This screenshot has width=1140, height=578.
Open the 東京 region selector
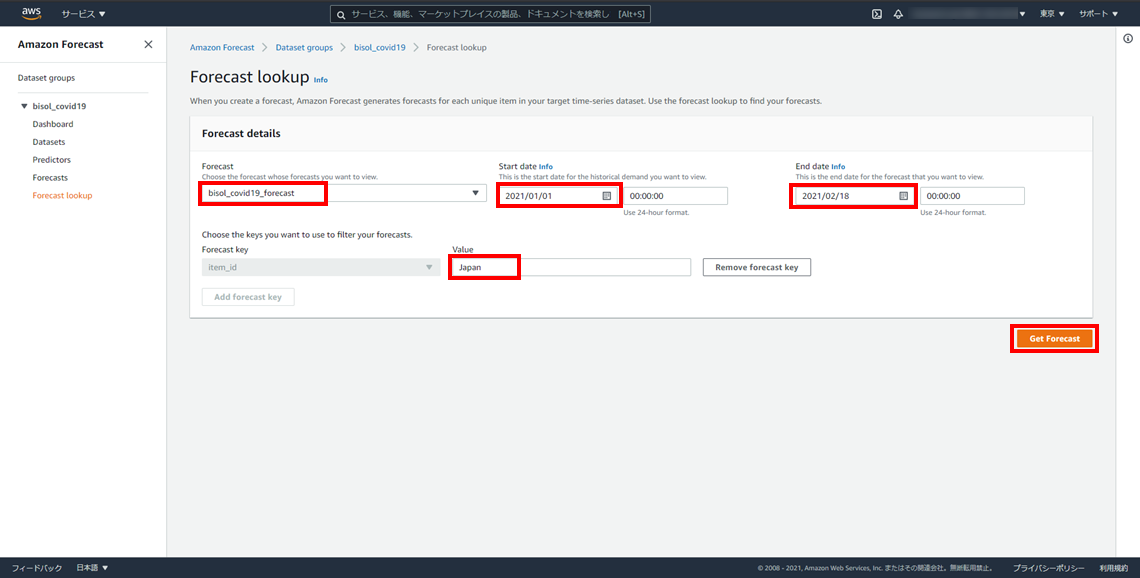pyautogui.click(x=1051, y=14)
